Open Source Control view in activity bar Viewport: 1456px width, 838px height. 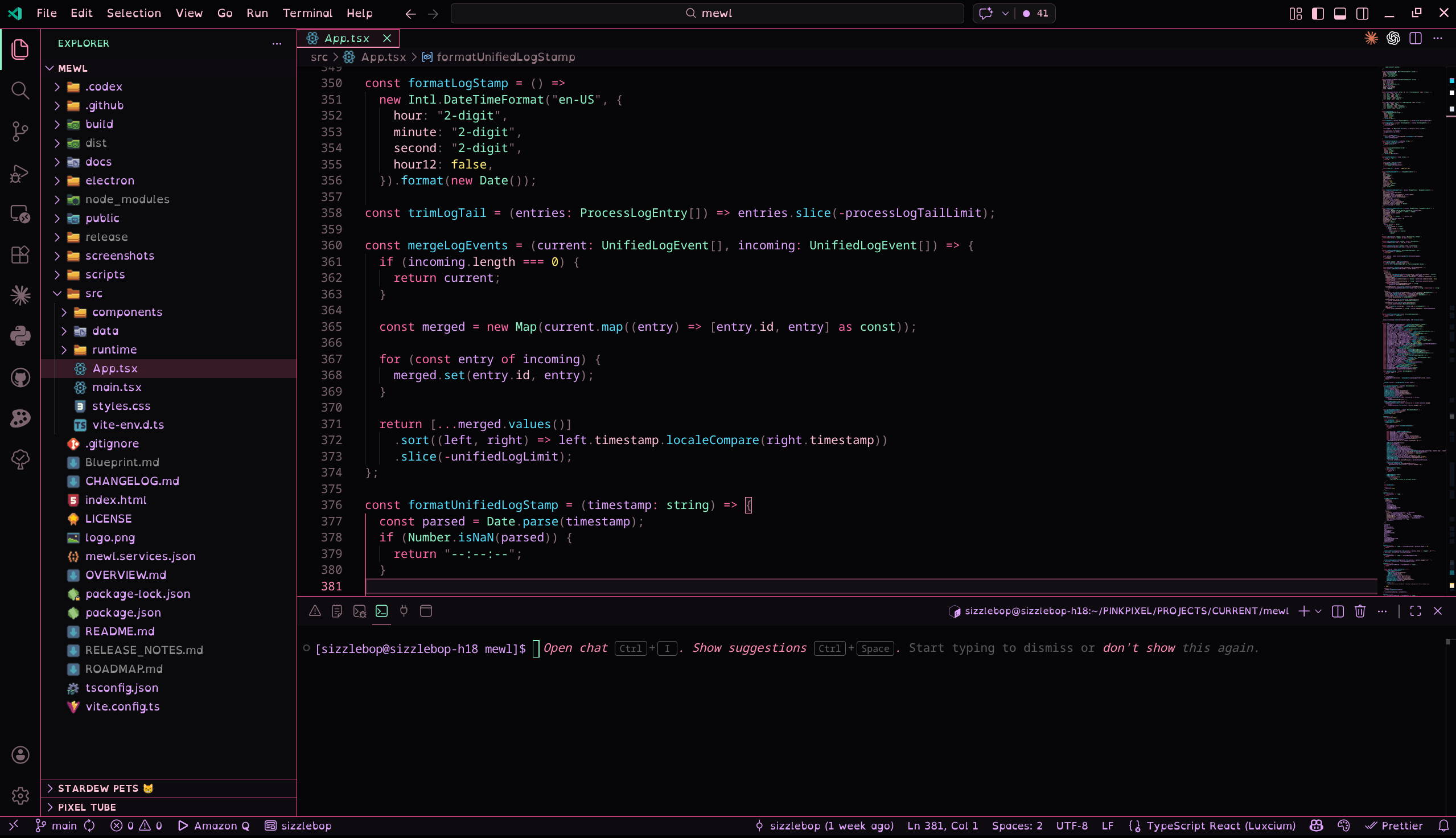coord(20,132)
